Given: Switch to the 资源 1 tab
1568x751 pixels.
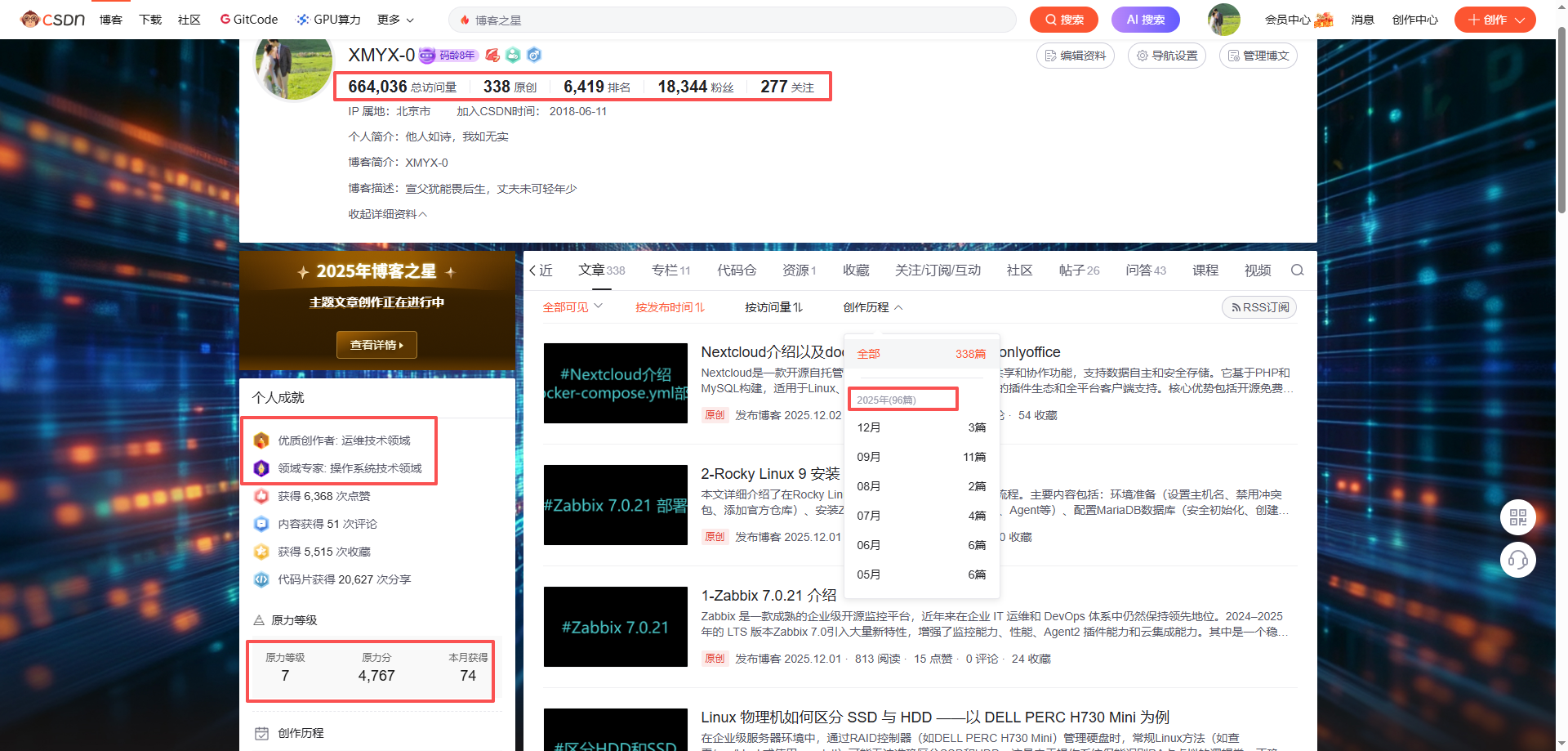Looking at the screenshot, I should pyautogui.click(x=800, y=270).
